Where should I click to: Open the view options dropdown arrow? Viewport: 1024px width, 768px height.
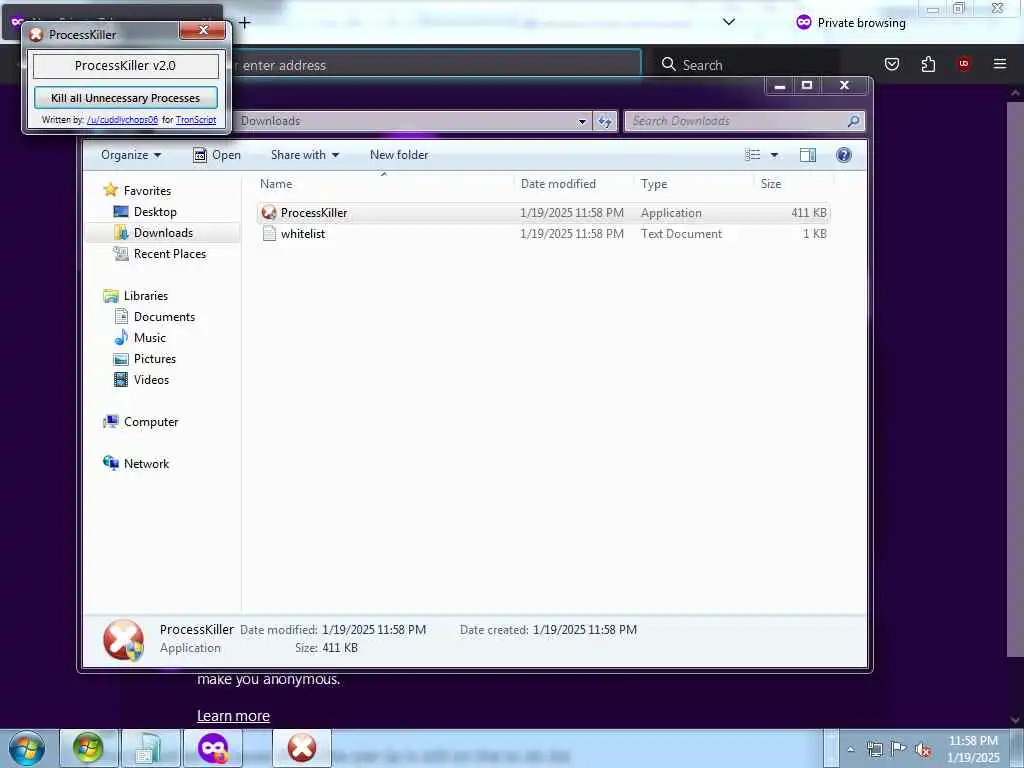(x=775, y=155)
